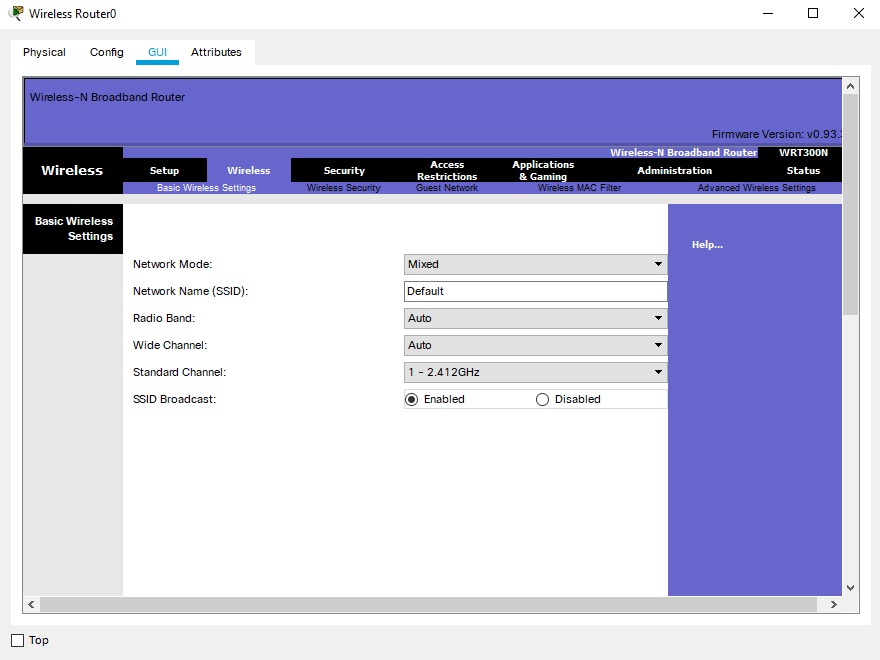Viewport: 880px width, 660px height.
Task: Click the vertical scrollbar thumb
Action: point(850,204)
